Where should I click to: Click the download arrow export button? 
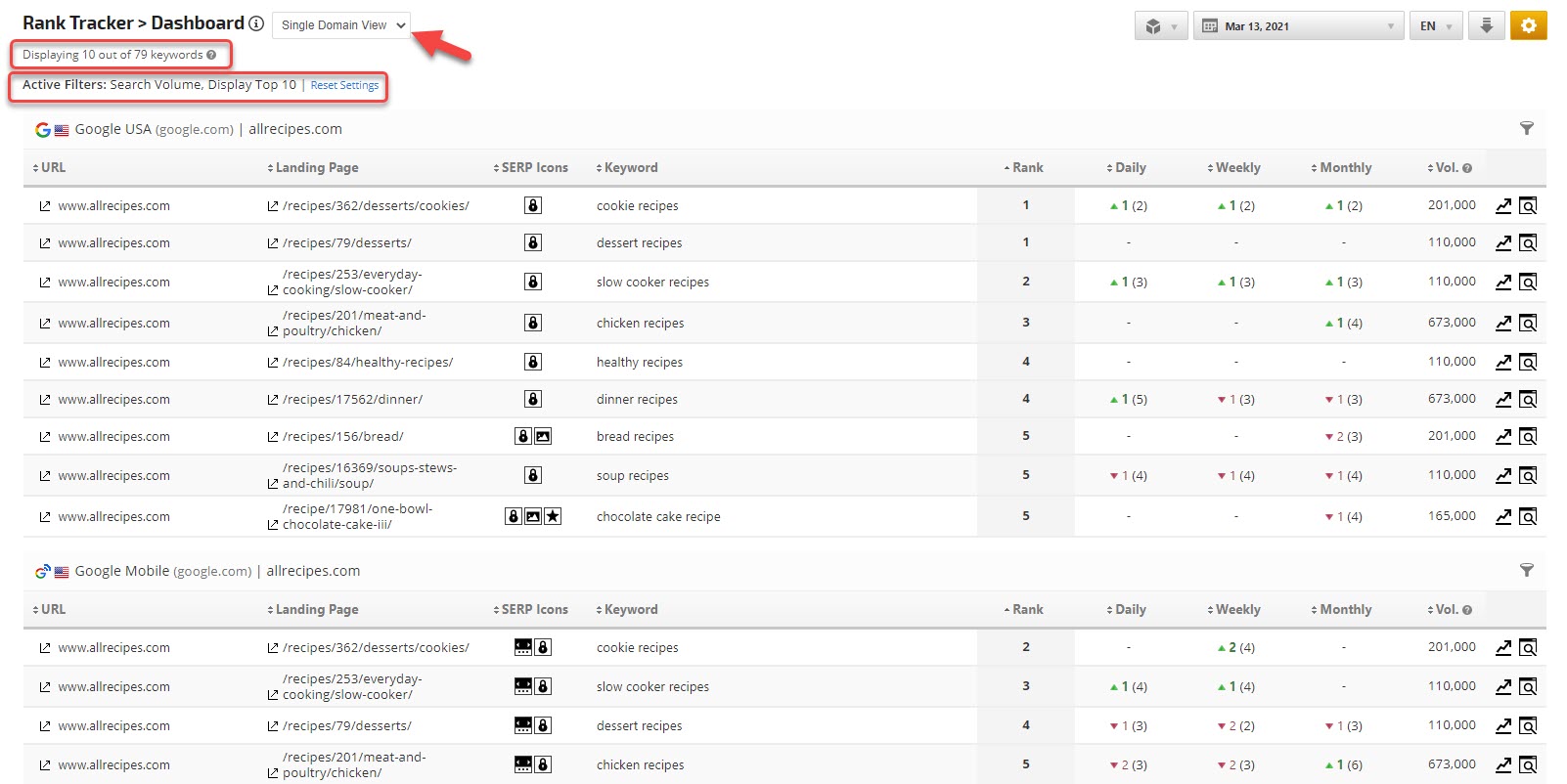click(x=1486, y=25)
